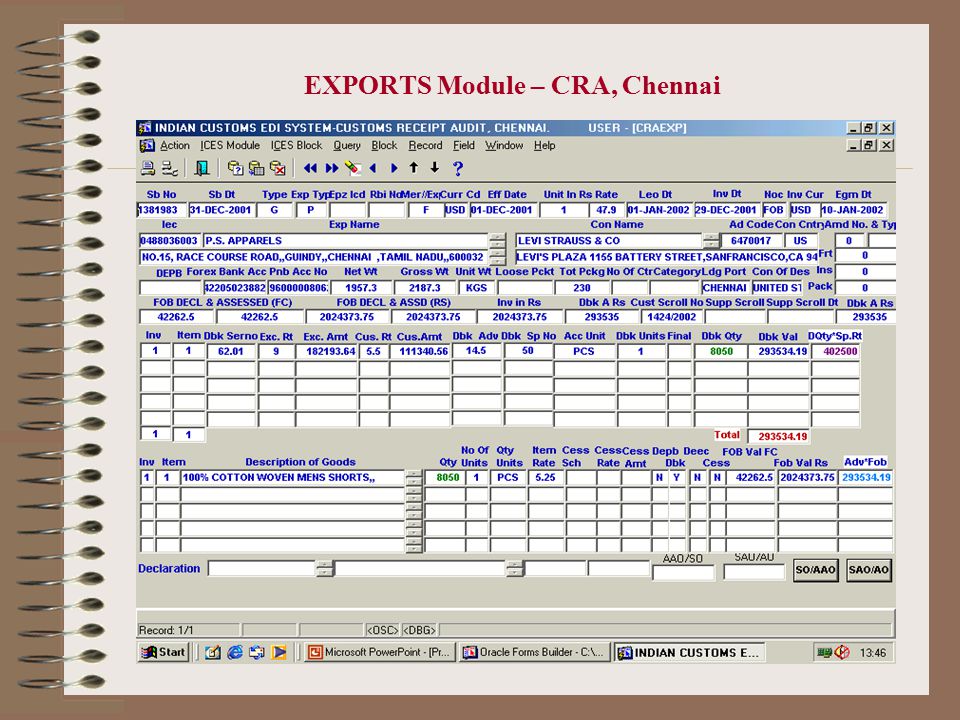This screenshot has height=720, width=960.
Task: Switch to Oracle Forms Builder in the taskbar
Action: [x=535, y=653]
